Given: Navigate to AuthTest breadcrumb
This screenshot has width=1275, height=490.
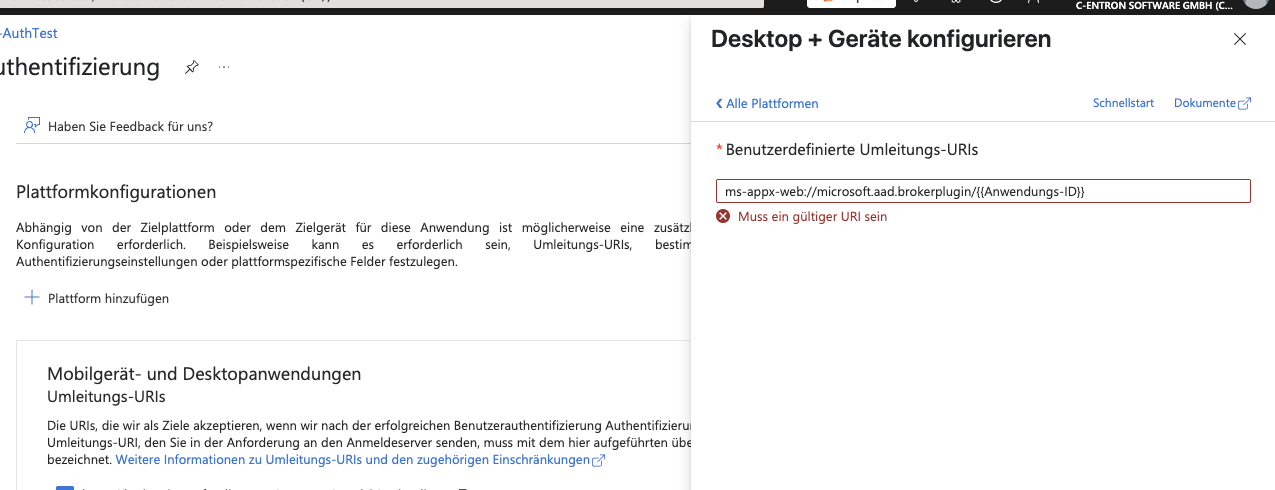Looking at the screenshot, I should [x=30, y=33].
